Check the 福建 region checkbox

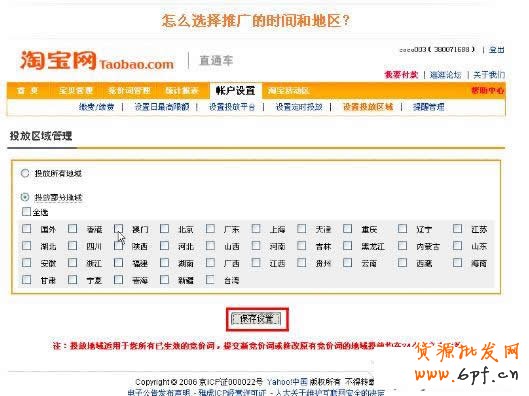pos(118,262)
